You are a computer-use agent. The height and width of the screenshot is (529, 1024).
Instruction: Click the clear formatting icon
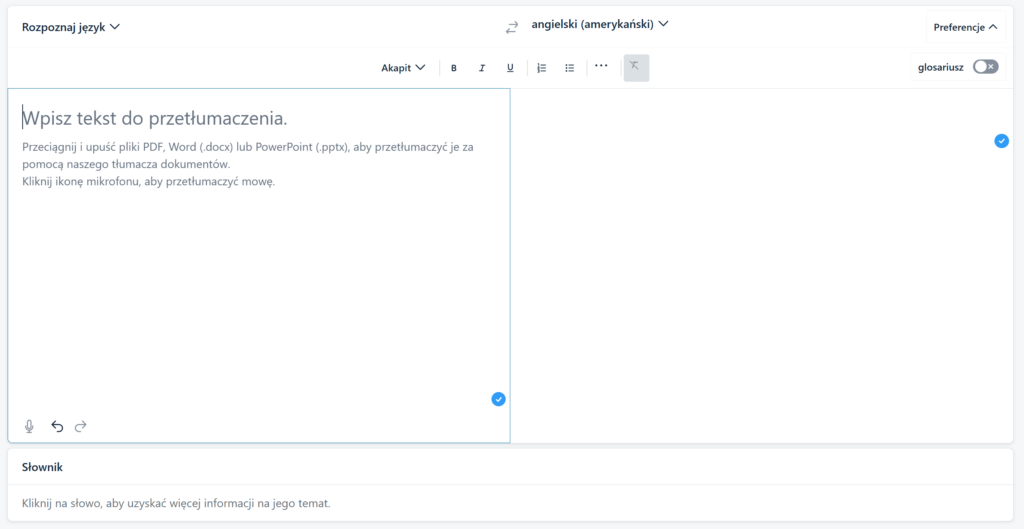tap(635, 67)
